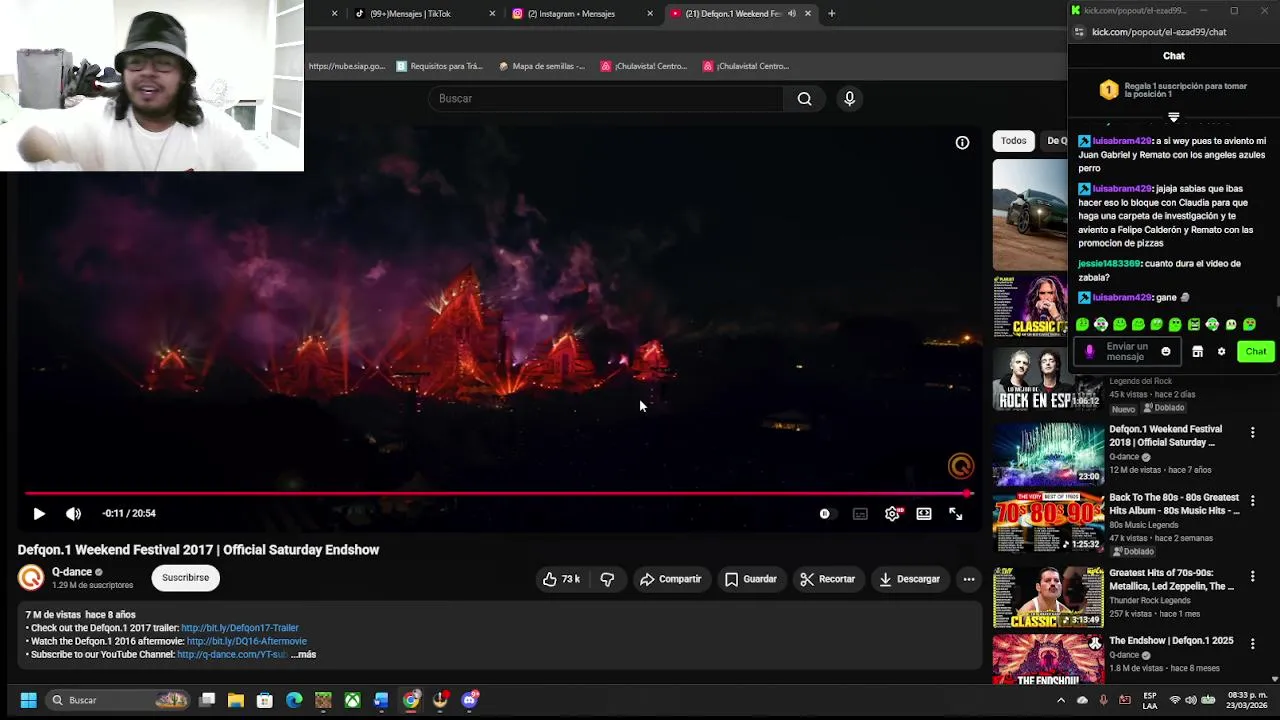This screenshot has width=1280, height=720.
Task: Click the purple microphone icon in chat input
Action: [x=1090, y=352]
